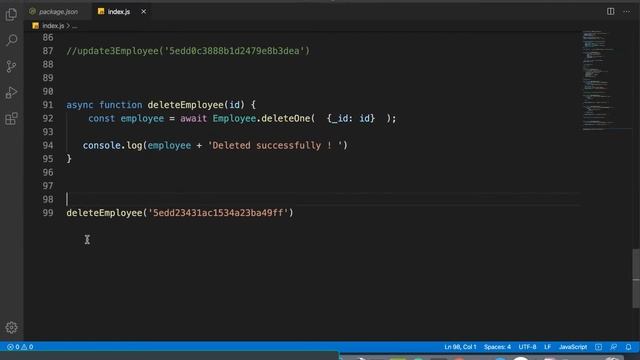Click the vertical scrollbar thumb
The height and width of the screenshot is (360, 640).
636,278
